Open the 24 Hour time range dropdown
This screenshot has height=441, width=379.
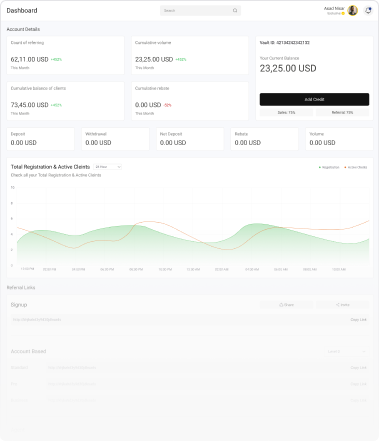point(108,167)
